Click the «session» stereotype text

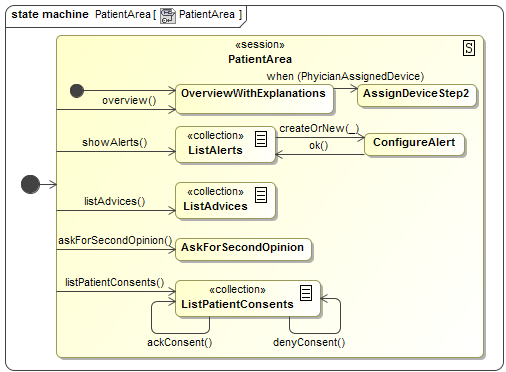260,44
